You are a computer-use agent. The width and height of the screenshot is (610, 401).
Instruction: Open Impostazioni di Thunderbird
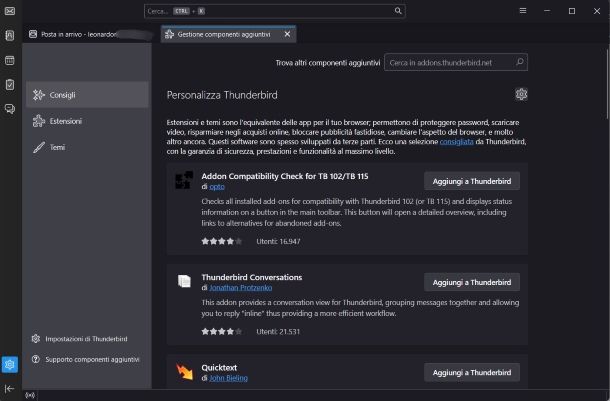coord(79,339)
